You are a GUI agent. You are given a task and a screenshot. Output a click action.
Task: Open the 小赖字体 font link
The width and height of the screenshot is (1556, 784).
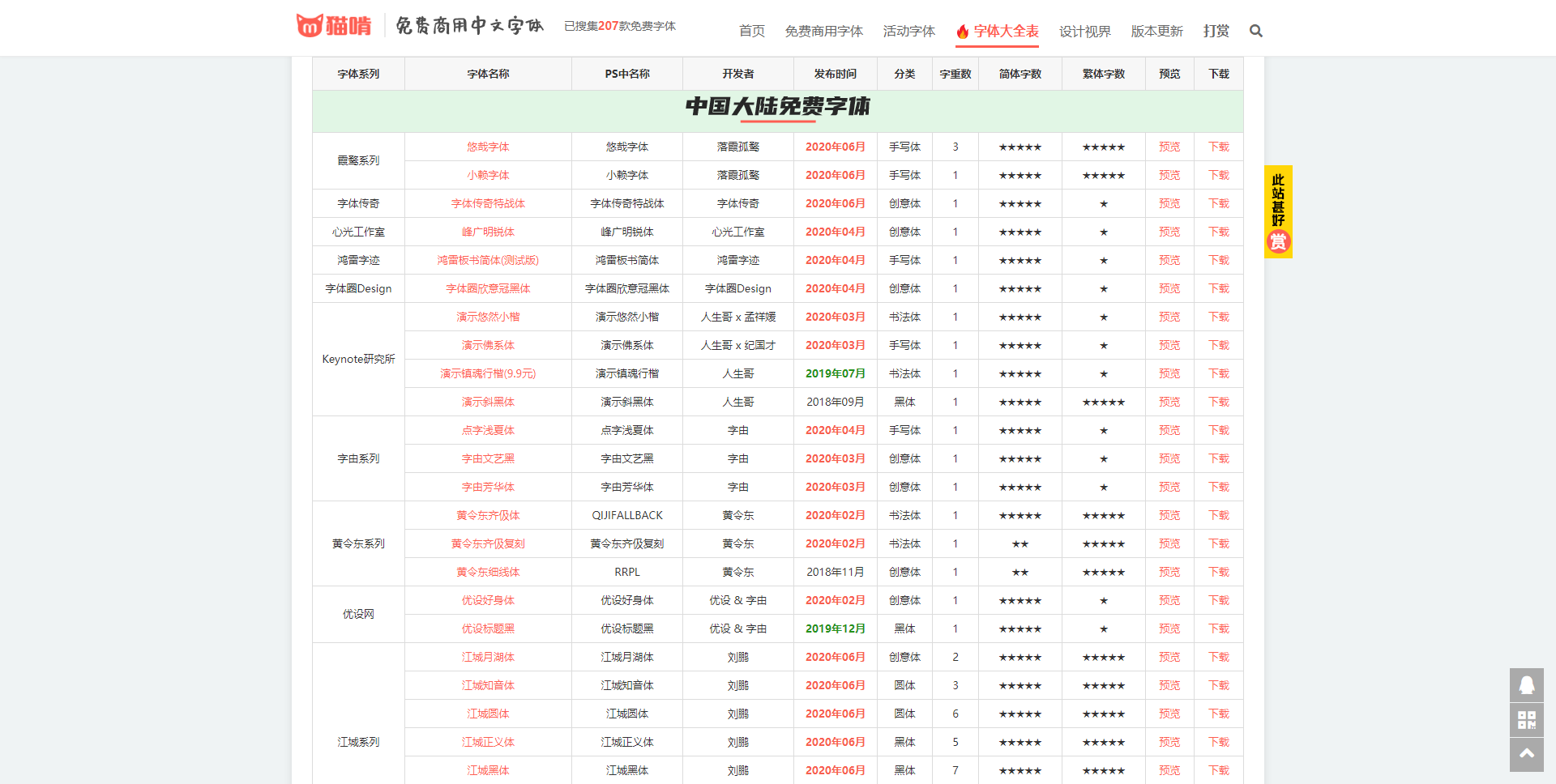(x=488, y=175)
